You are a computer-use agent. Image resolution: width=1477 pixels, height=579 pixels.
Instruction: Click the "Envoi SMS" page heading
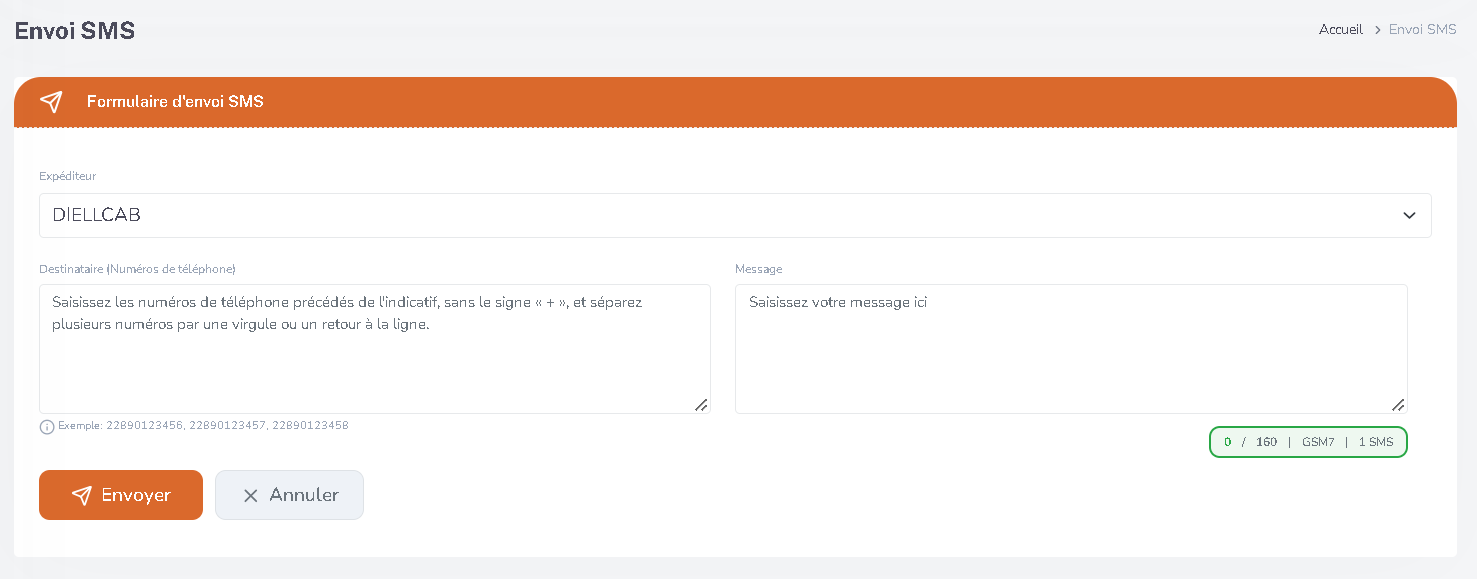click(x=75, y=31)
